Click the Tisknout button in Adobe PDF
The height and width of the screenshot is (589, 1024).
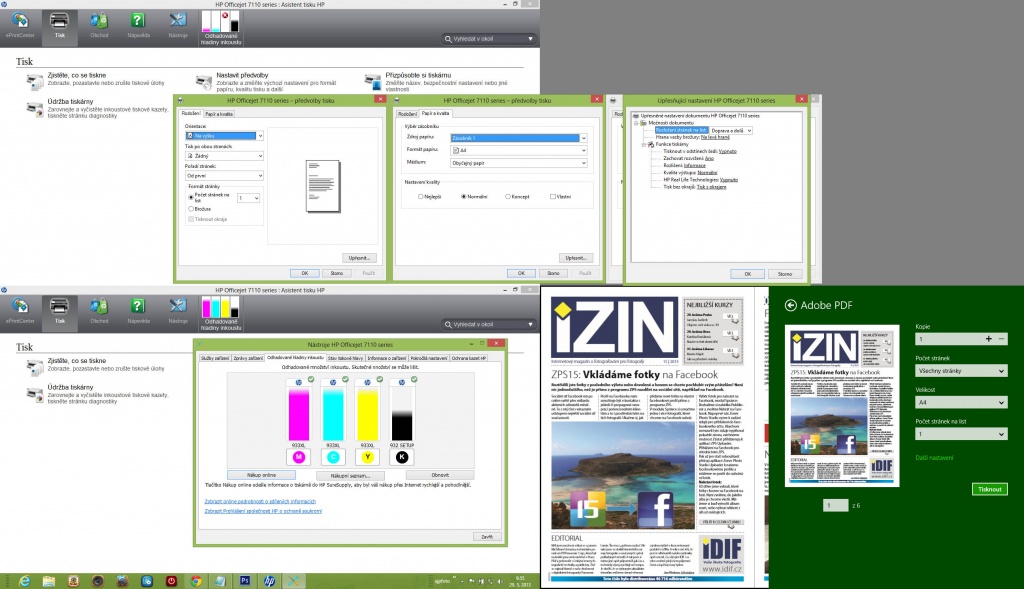click(989, 489)
